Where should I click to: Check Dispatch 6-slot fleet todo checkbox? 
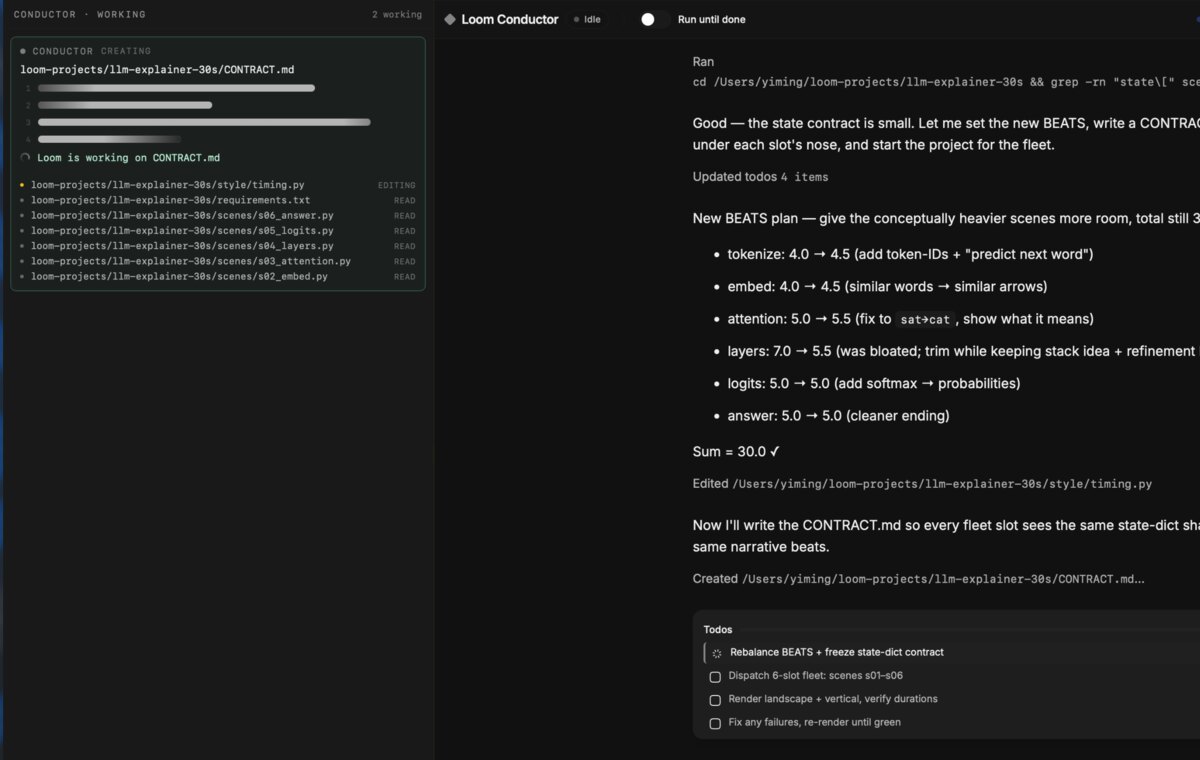pyautogui.click(x=715, y=676)
